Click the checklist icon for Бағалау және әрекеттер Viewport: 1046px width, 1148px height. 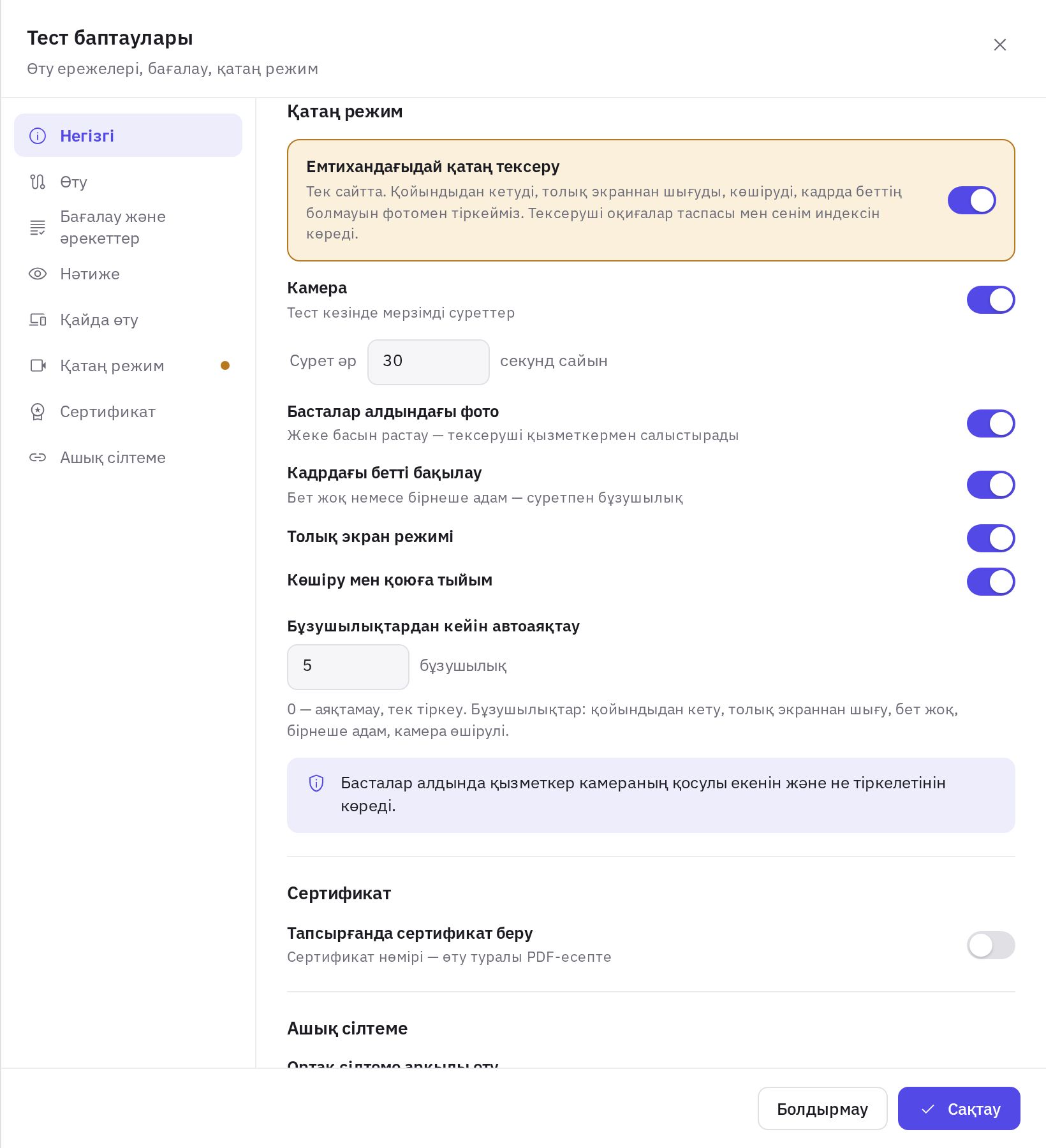pyautogui.click(x=38, y=228)
